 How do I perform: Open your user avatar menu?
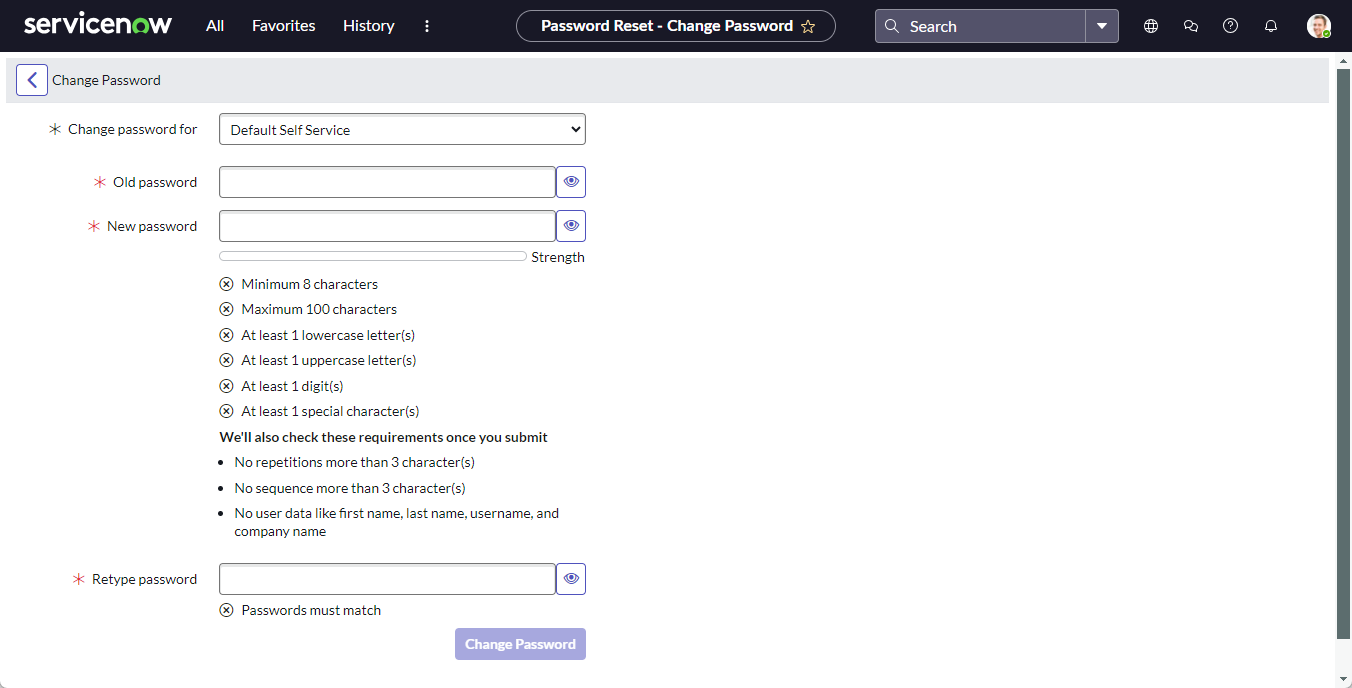1318,26
